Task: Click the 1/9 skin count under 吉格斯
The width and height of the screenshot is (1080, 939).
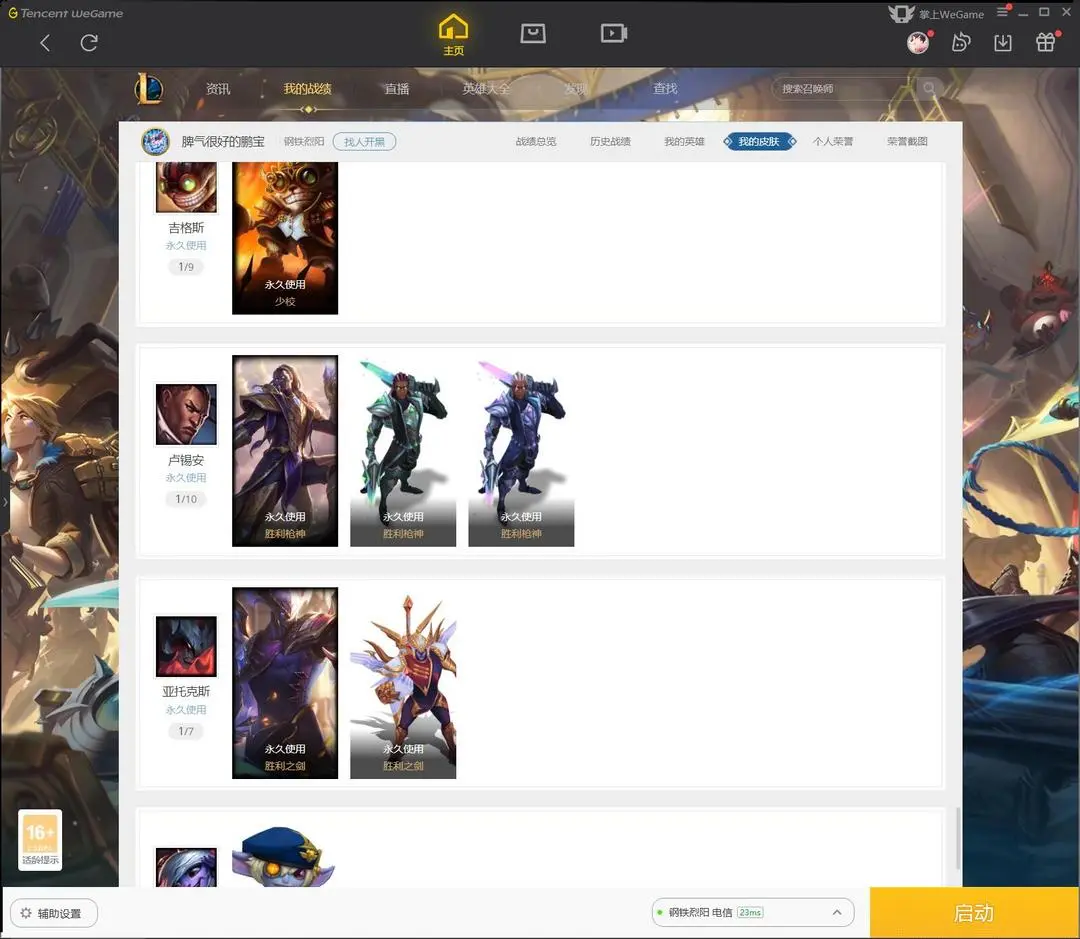Action: [x=186, y=267]
